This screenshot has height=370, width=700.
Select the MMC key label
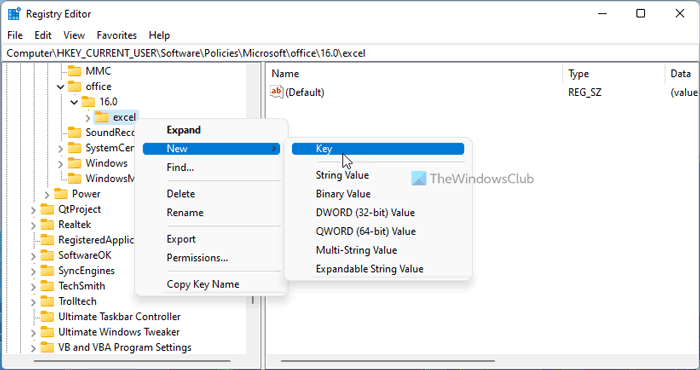pos(98,71)
